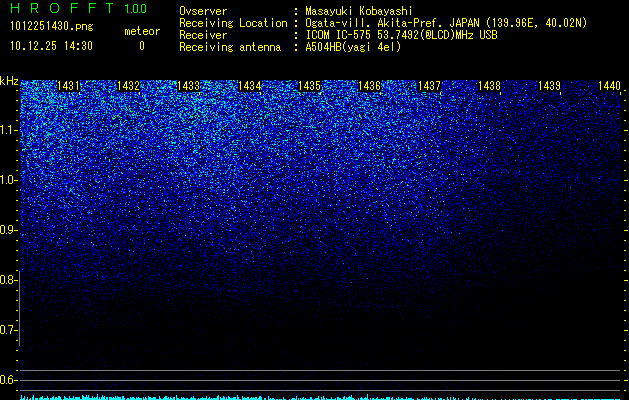Click the version number 1.0.0
This screenshot has height=400, width=629.
coord(135,9)
